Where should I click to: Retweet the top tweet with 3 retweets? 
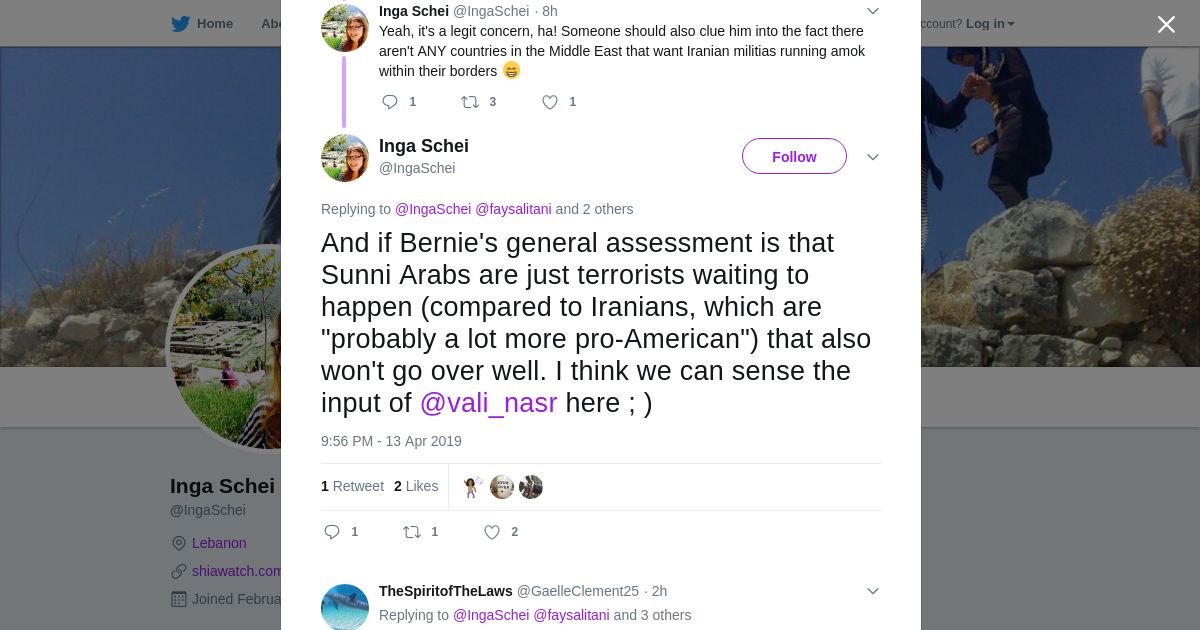(x=469, y=102)
